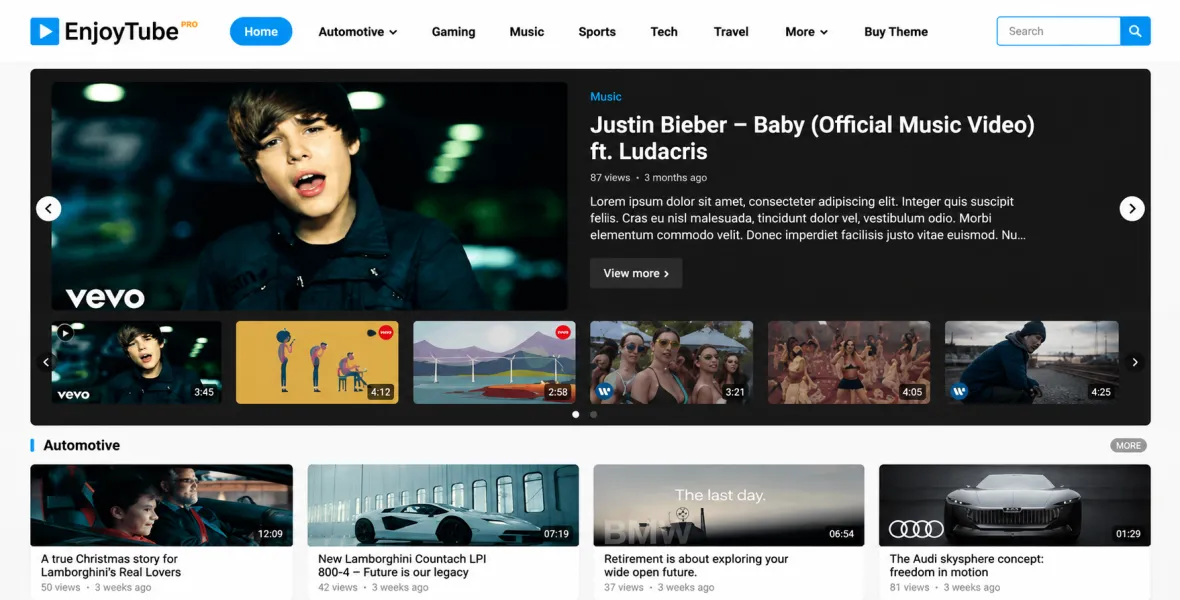The image size is (1180, 600).
Task: Click the Automotive section heading
Action: click(x=81, y=445)
